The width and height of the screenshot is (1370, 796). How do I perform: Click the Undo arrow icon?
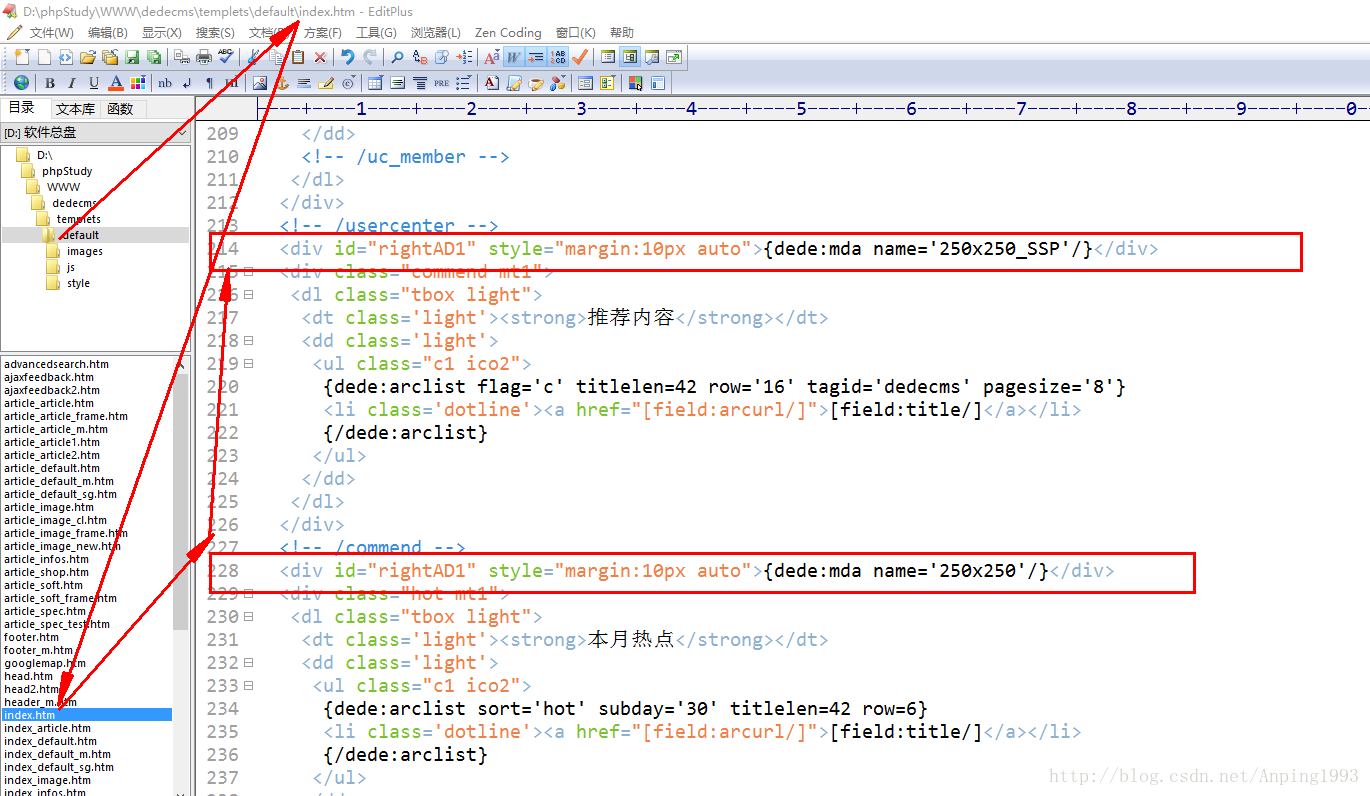tap(347, 57)
